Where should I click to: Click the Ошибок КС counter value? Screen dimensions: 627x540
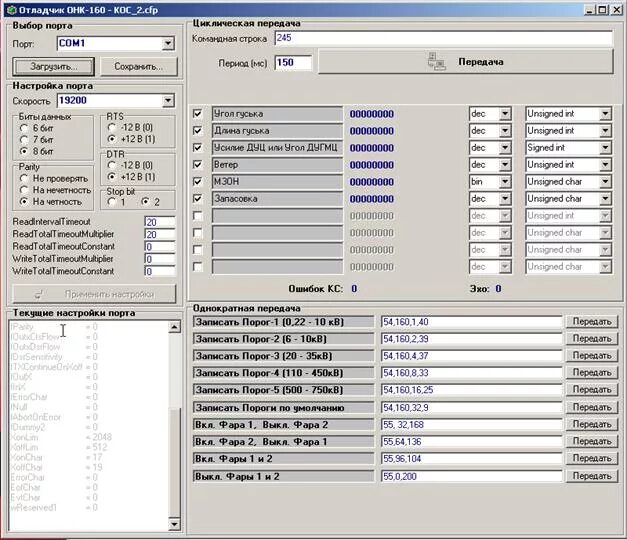click(354, 289)
